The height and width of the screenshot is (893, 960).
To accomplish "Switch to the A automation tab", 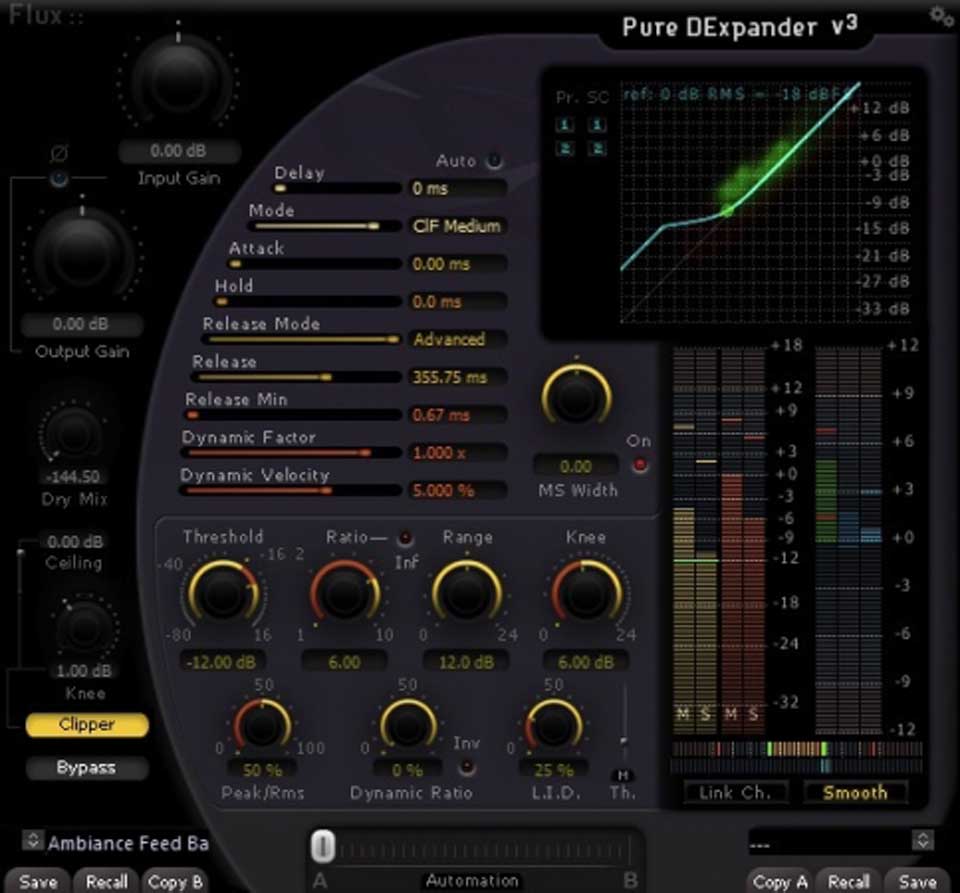I will (x=322, y=881).
